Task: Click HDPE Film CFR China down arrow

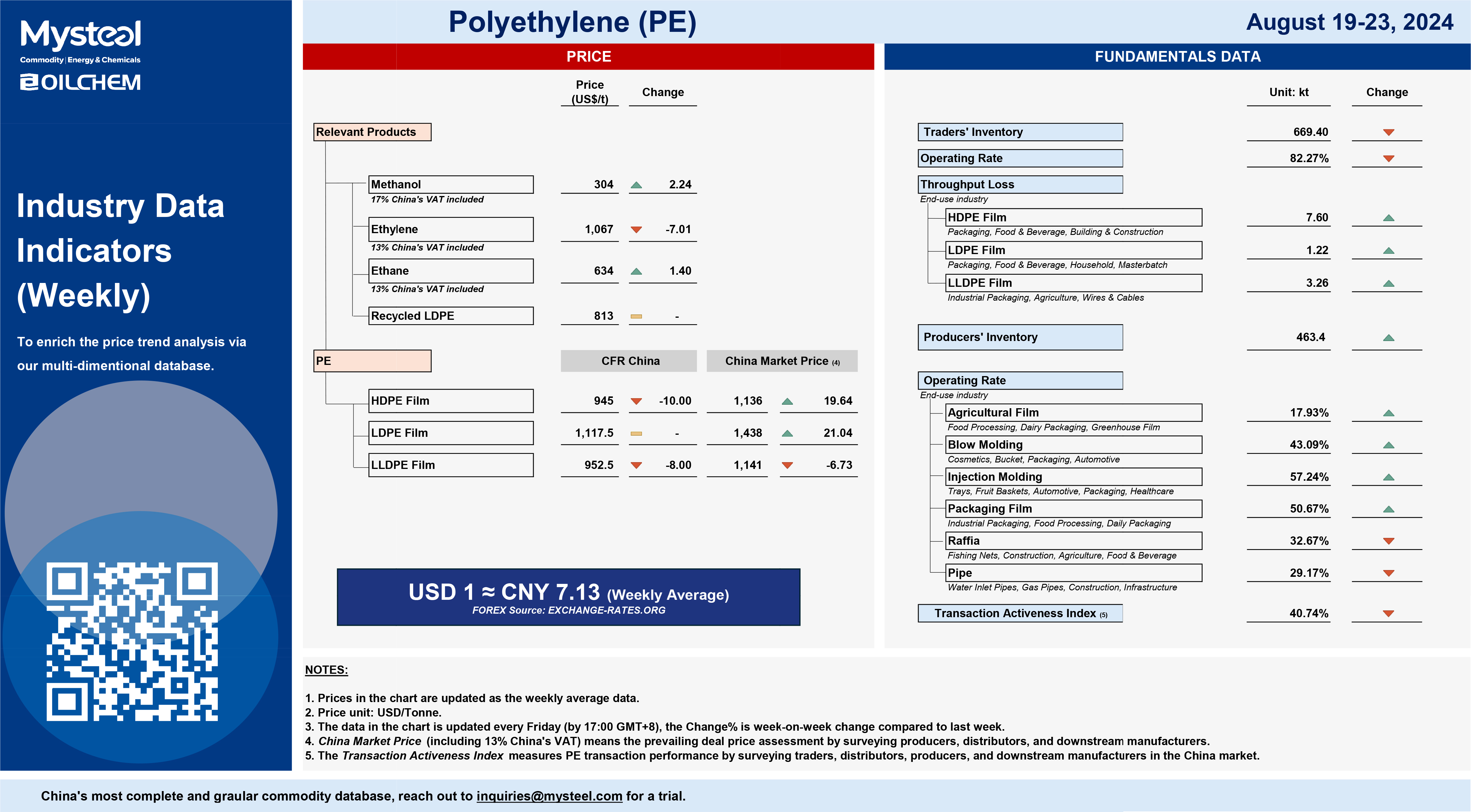Action: pos(636,401)
